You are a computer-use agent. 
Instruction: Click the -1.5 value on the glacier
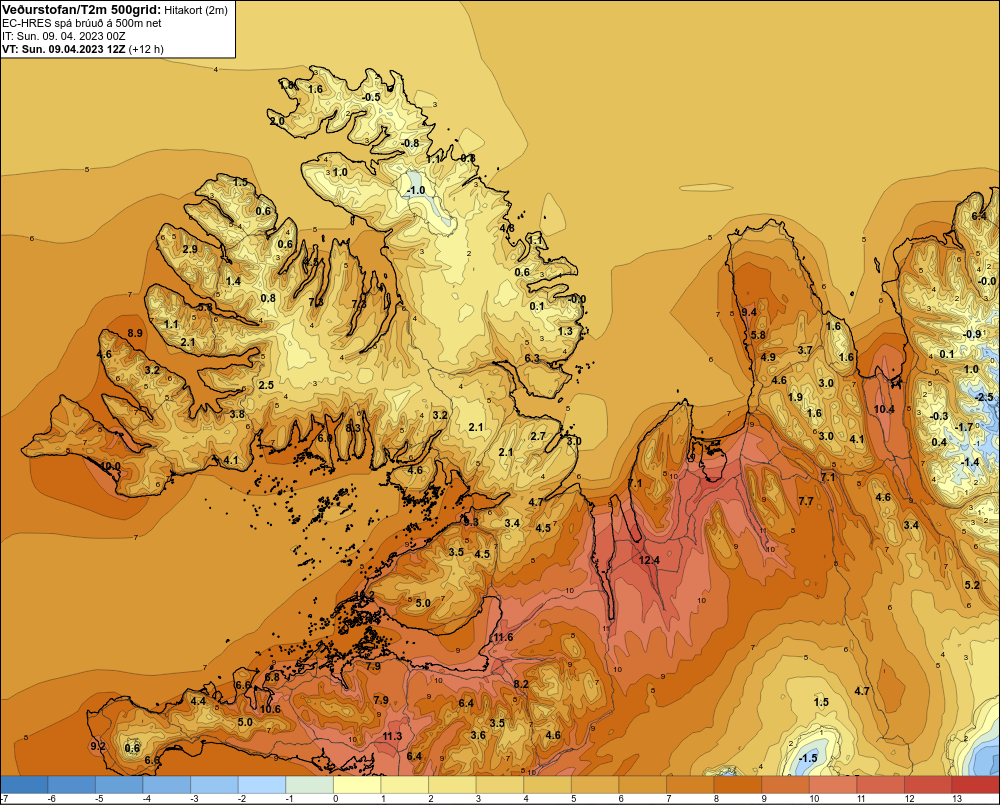(x=807, y=758)
